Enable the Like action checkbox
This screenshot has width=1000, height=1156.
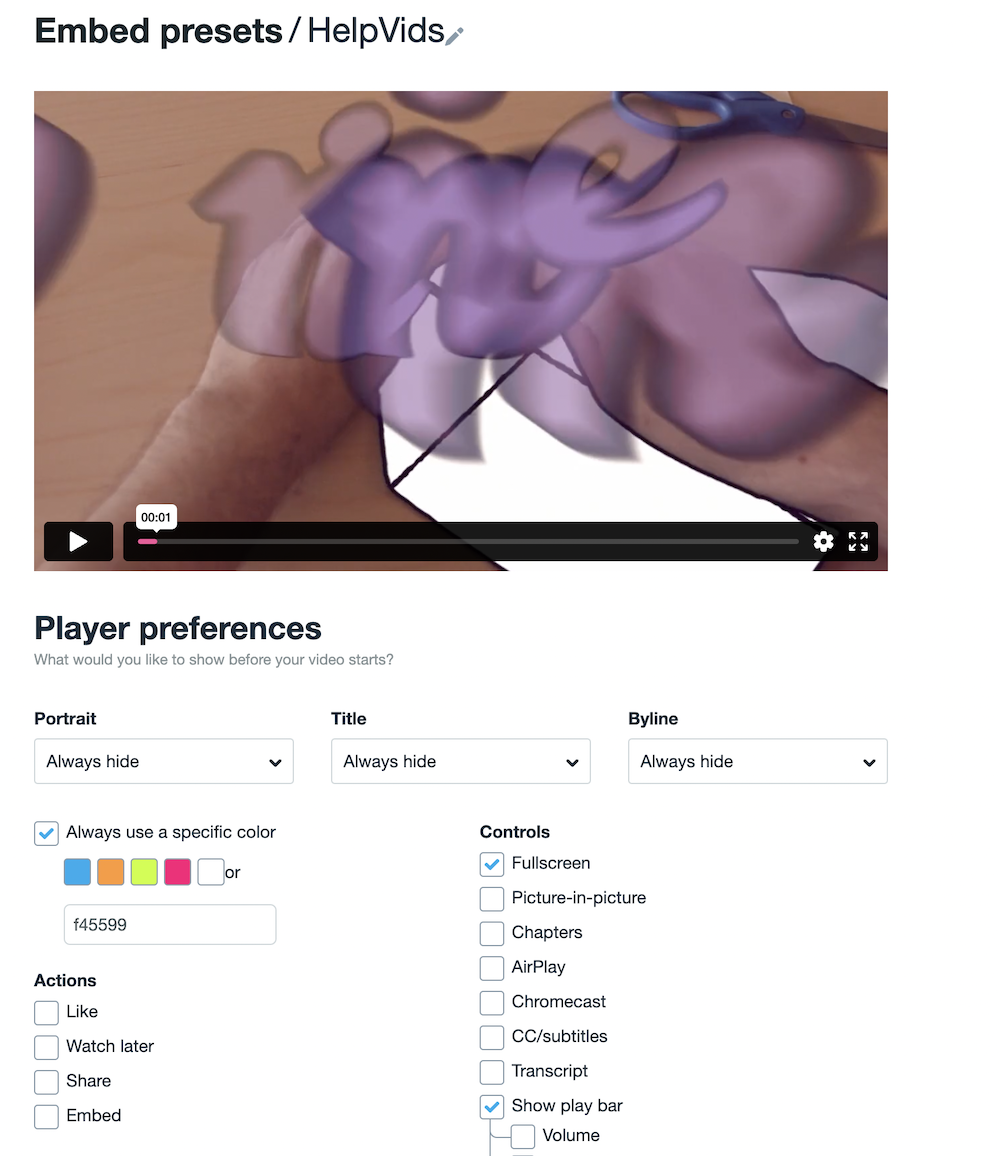pyautogui.click(x=46, y=1012)
